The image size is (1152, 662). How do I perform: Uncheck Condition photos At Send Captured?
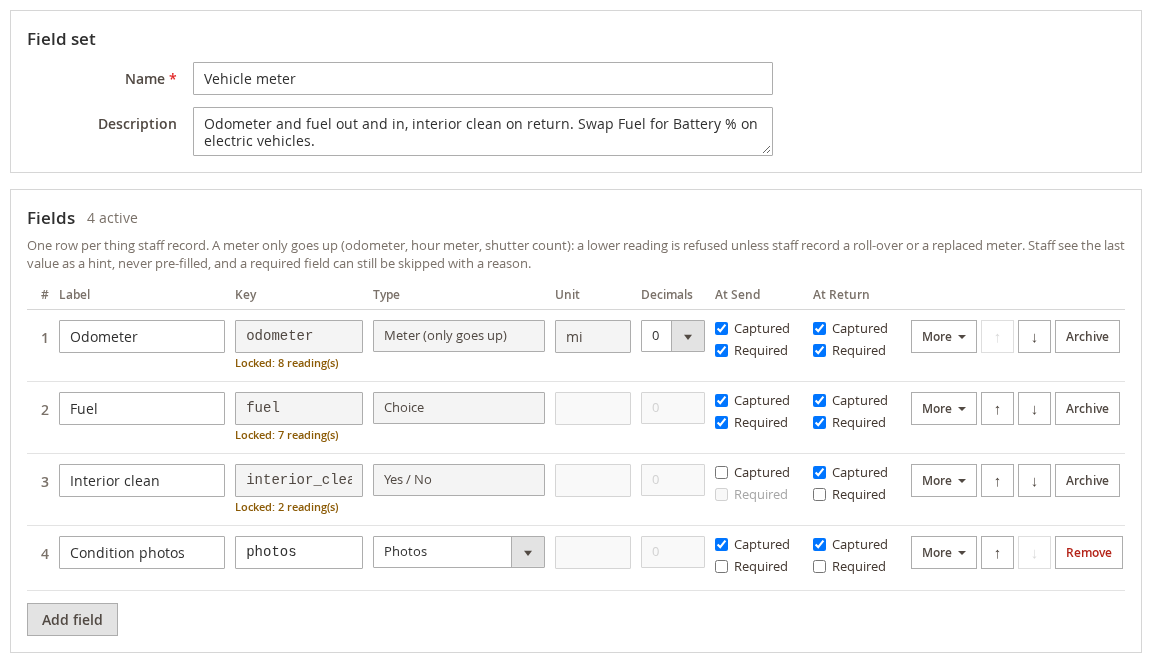click(721, 544)
